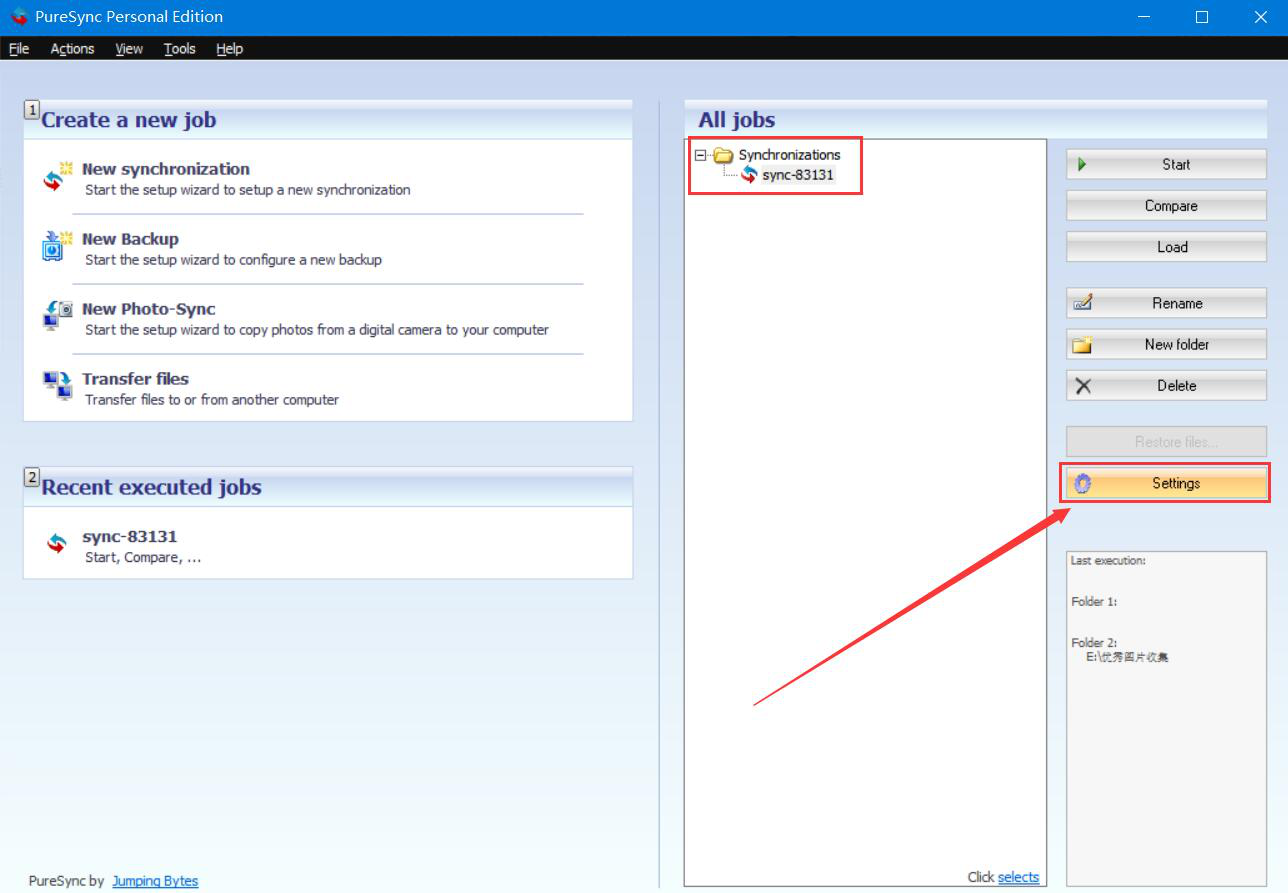1288x893 pixels.
Task: Launch the New Backup setup wizard
Action: (130, 239)
